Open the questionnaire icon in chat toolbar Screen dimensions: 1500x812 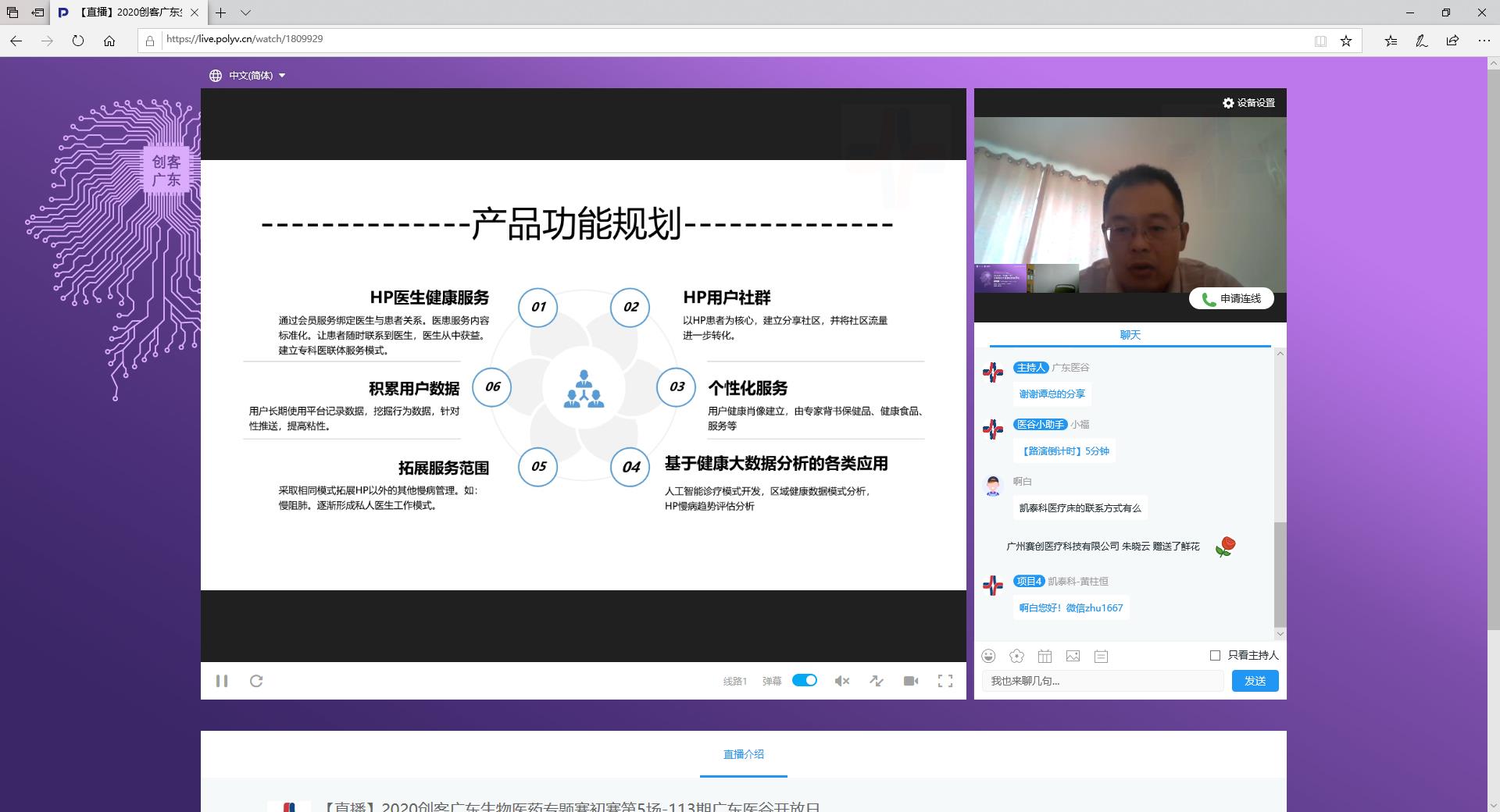pos(1102,657)
